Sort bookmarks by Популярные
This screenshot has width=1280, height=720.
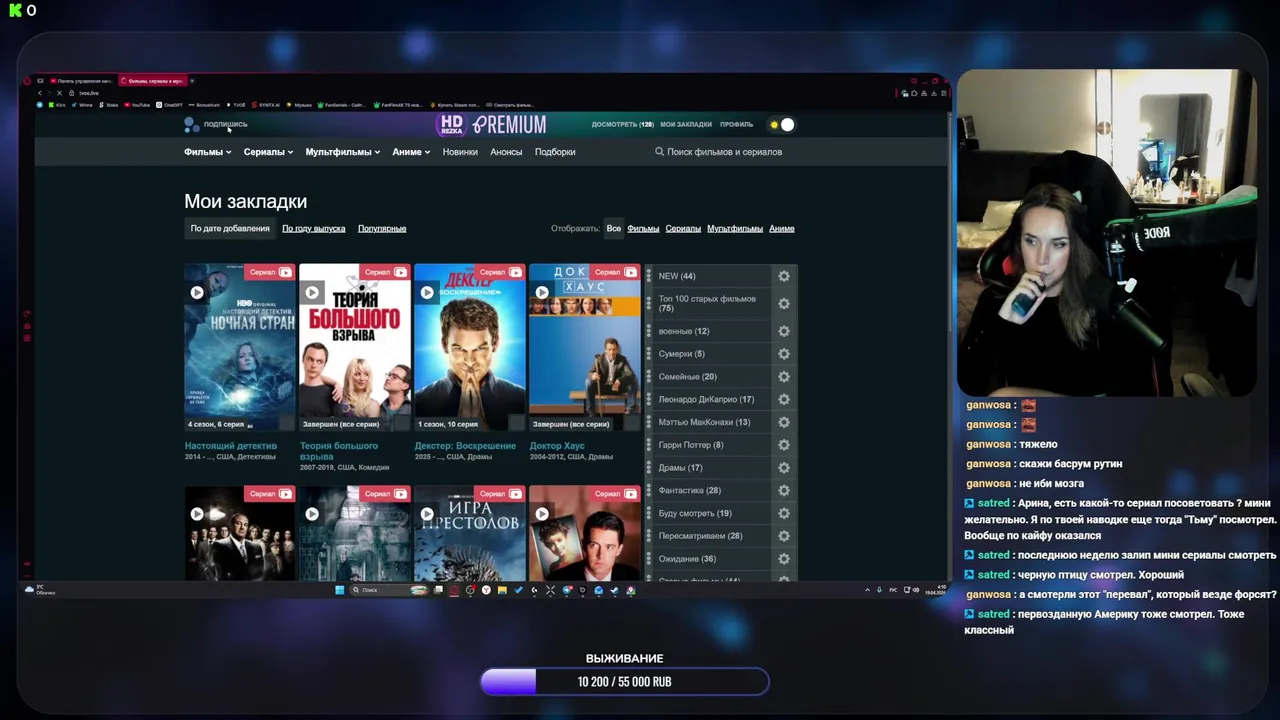coord(382,228)
